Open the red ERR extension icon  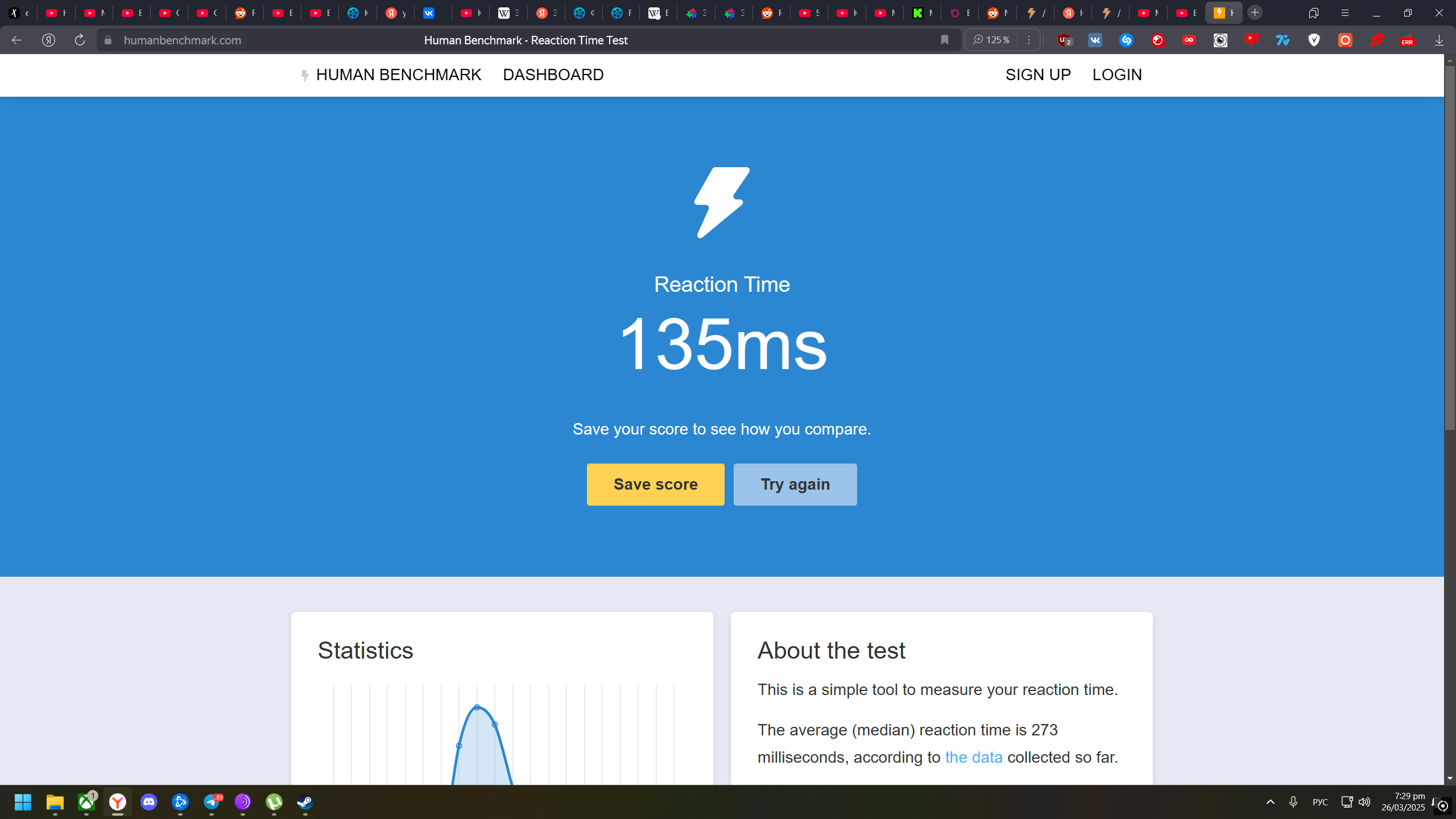pyautogui.click(x=1408, y=40)
